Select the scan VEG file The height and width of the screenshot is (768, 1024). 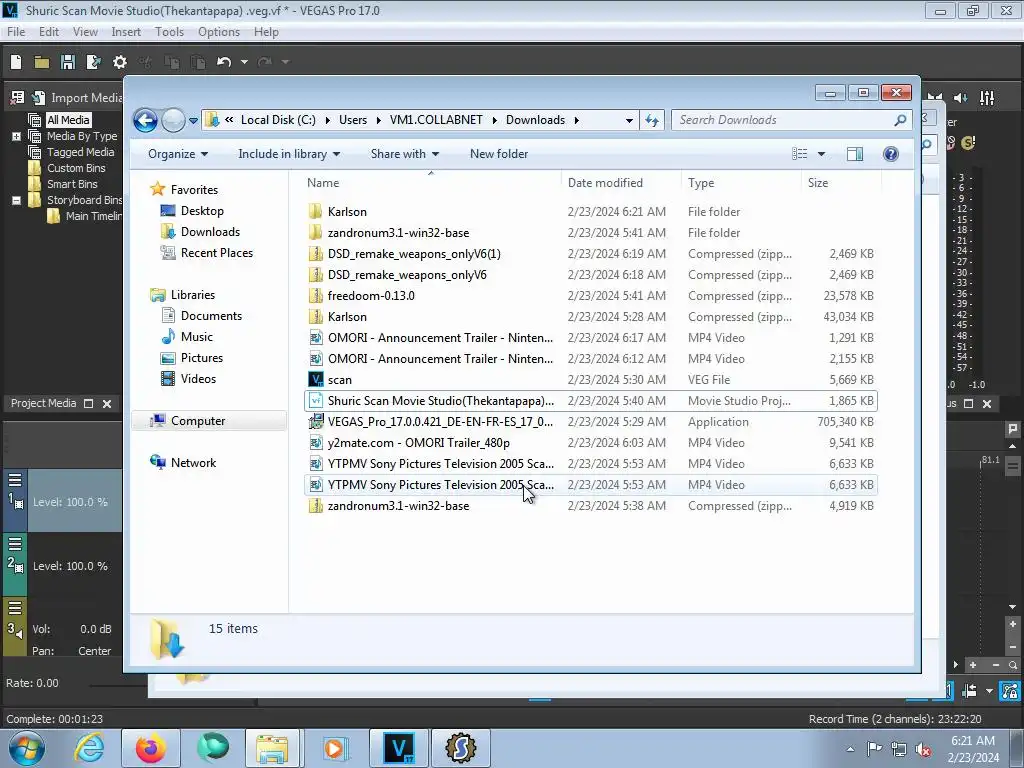[591, 379]
